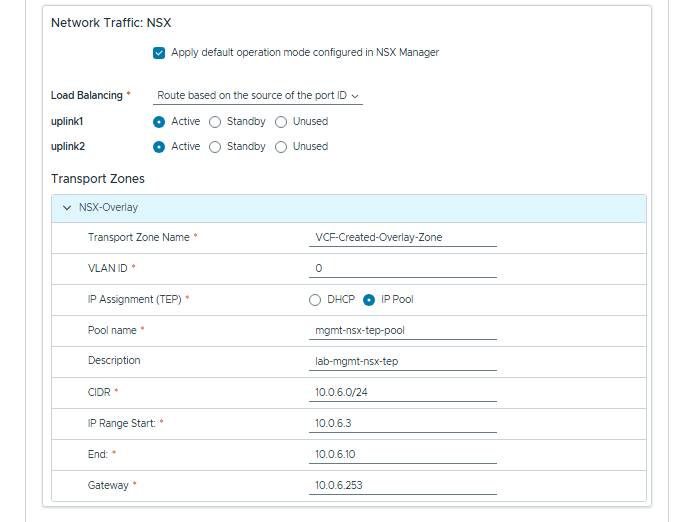Screen dimensions: 677x522
Task: Set uplink1 to Standby
Action: click(215, 122)
